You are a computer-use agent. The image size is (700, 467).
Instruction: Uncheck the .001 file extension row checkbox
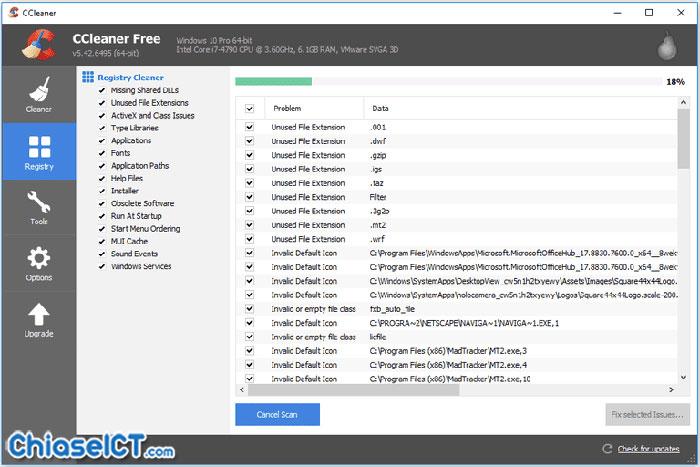[250, 127]
